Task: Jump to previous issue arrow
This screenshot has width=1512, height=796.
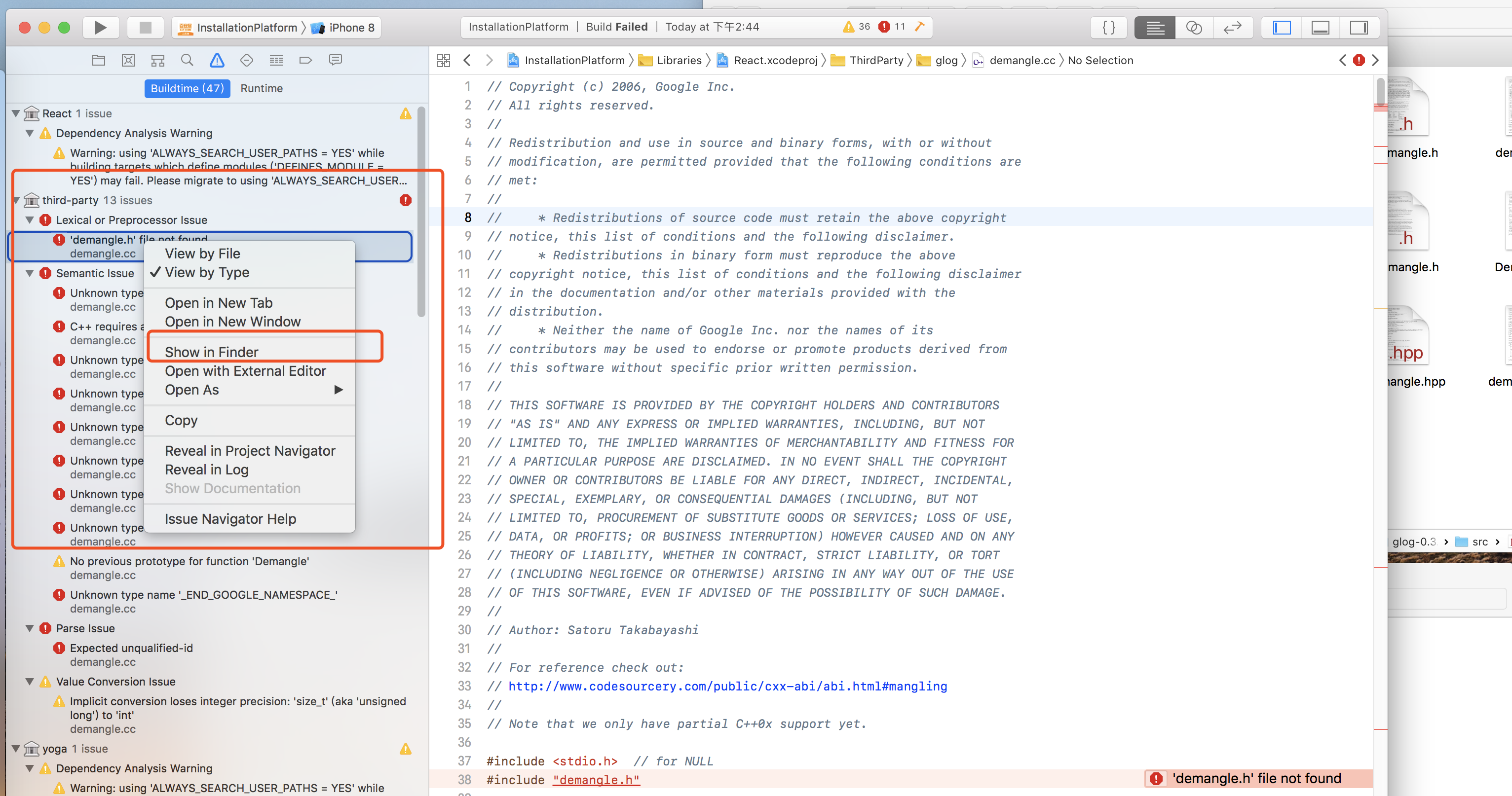Action: pos(1342,61)
